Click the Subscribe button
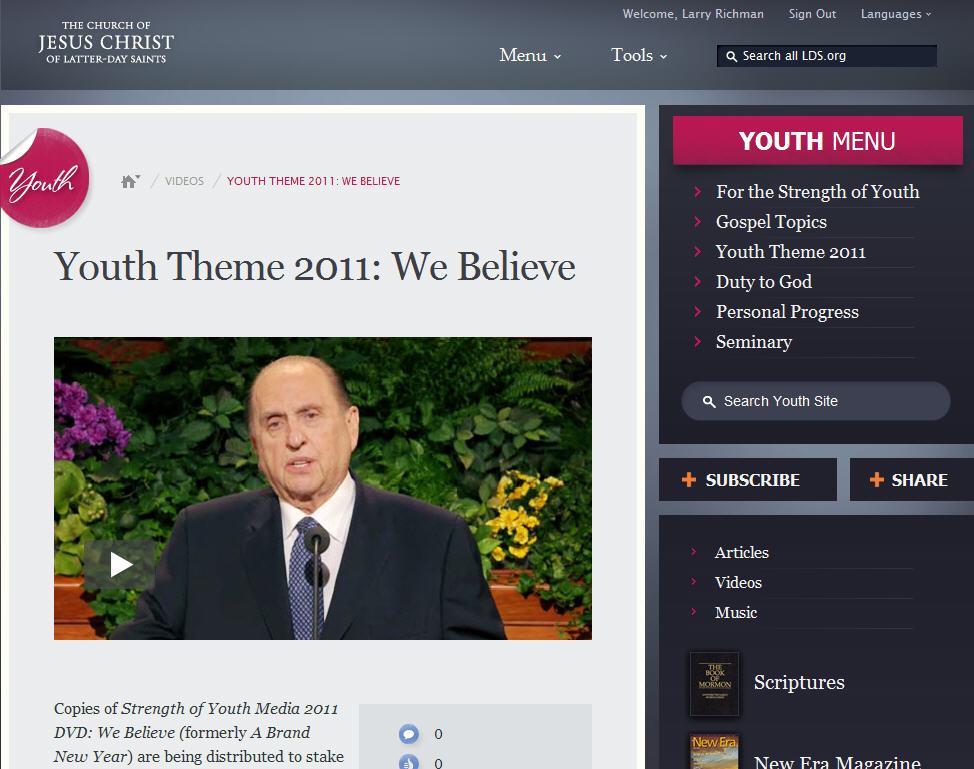 tap(747, 480)
